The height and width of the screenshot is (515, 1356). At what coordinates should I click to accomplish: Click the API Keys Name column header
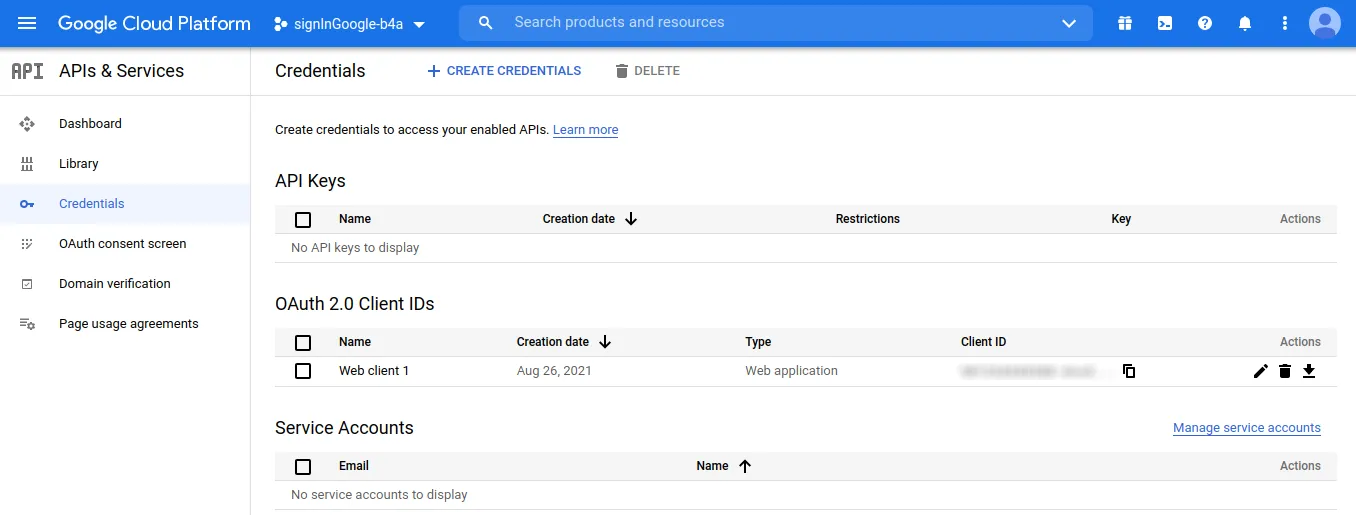point(355,219)
